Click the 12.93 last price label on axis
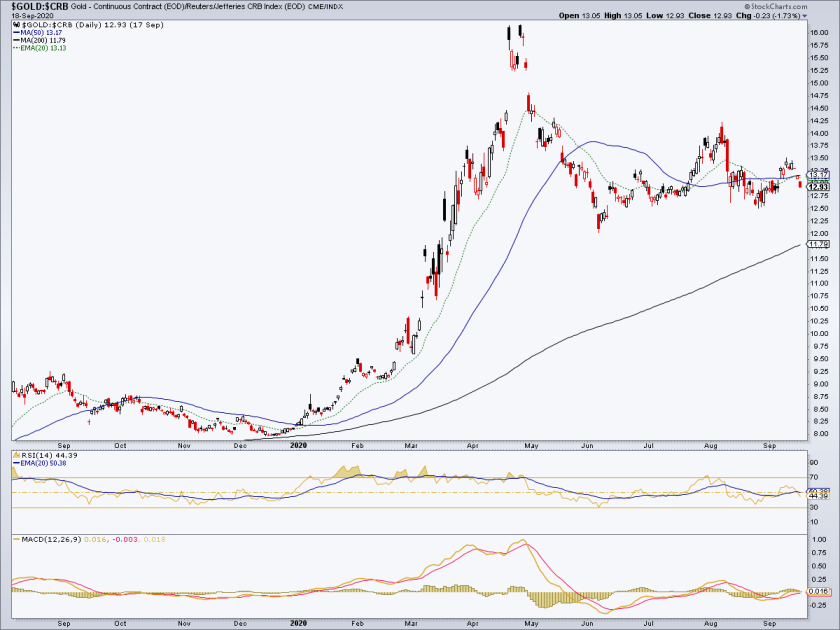Screen dimensions: 840x630 (819, 187)
